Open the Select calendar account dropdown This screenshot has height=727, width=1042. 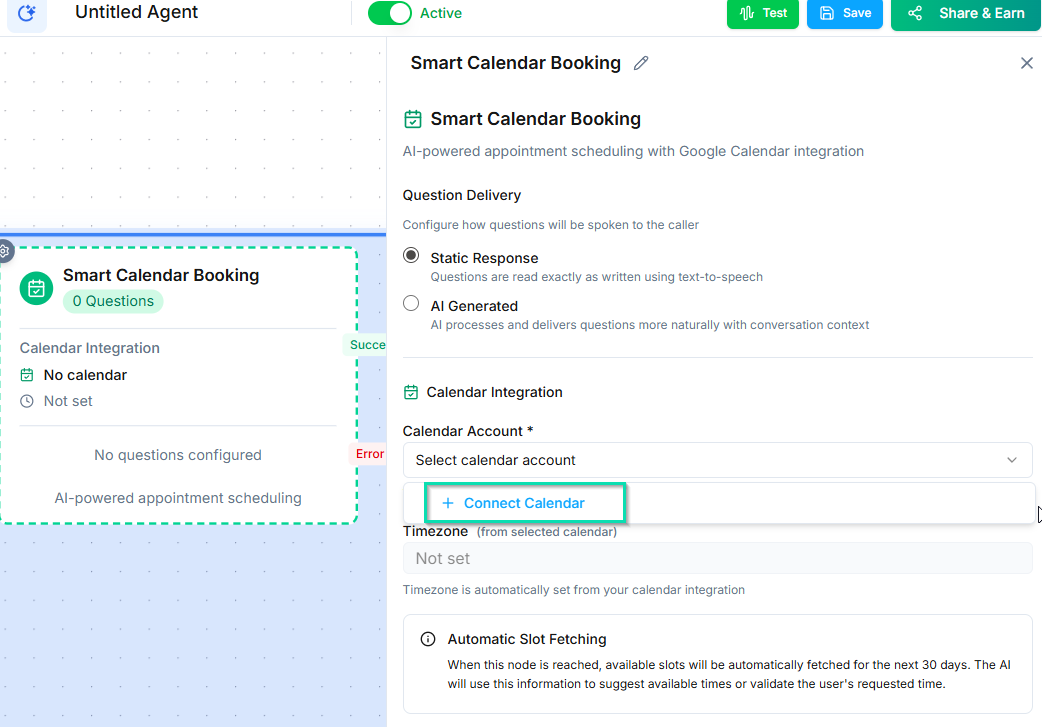[x=717, y=459]
